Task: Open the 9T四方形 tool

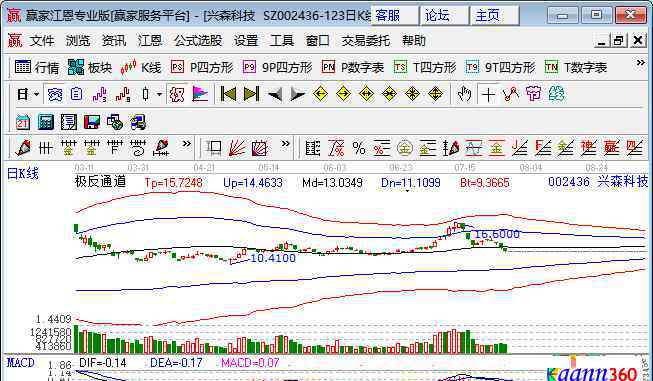Action: [501, 67]
